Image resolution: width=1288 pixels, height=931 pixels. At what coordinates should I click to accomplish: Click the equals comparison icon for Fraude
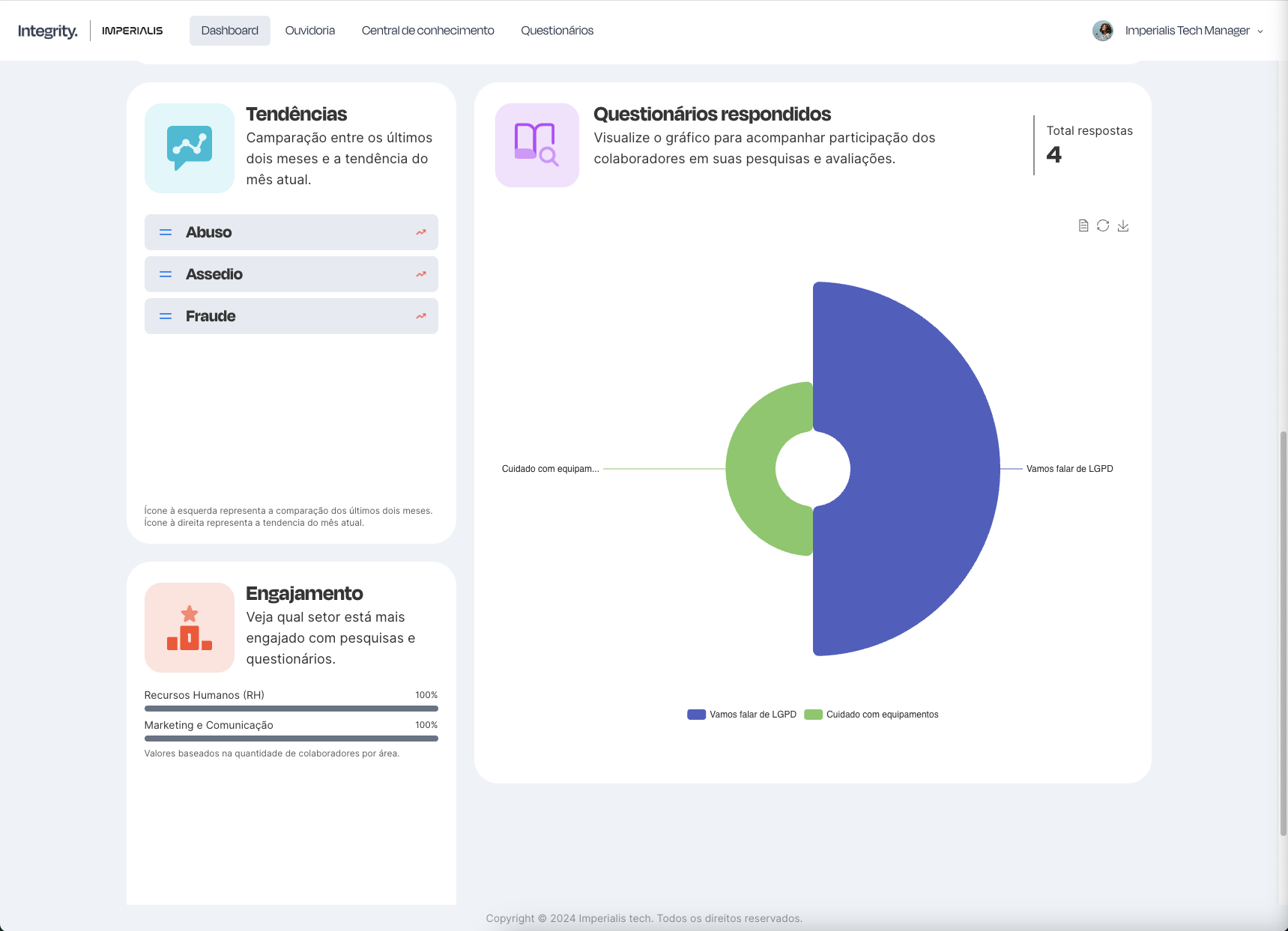coord(166,317)
